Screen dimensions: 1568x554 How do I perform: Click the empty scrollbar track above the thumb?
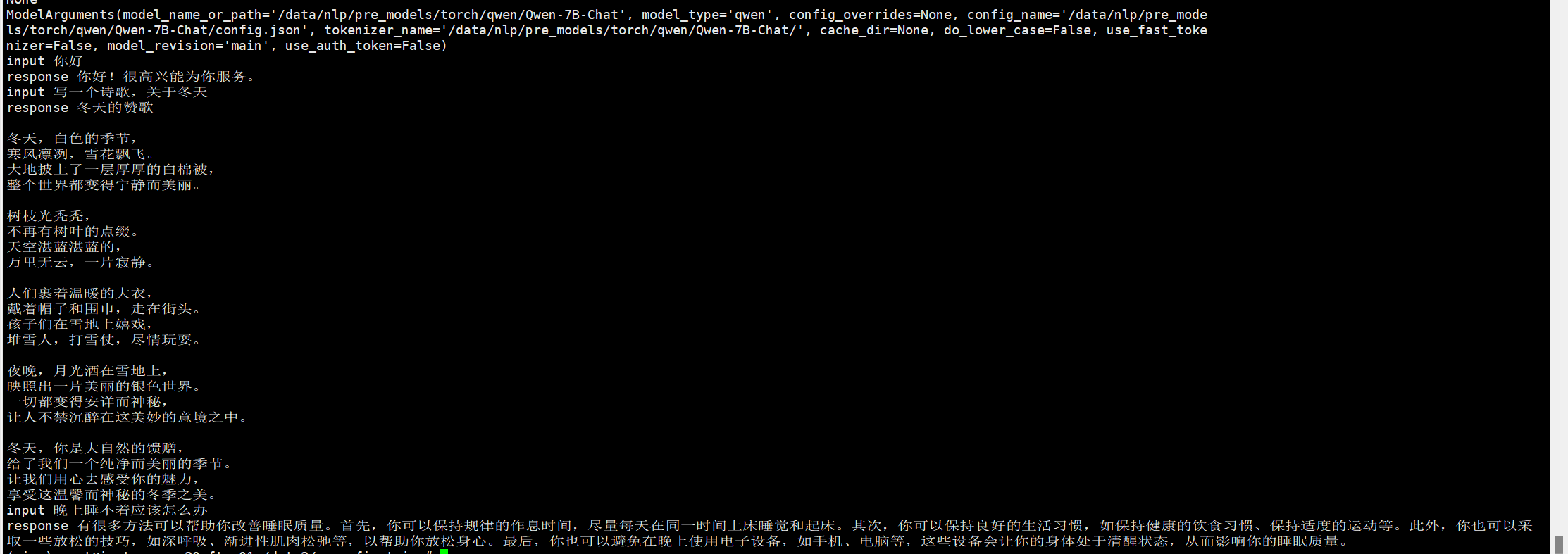click(x=1559, y=267)
